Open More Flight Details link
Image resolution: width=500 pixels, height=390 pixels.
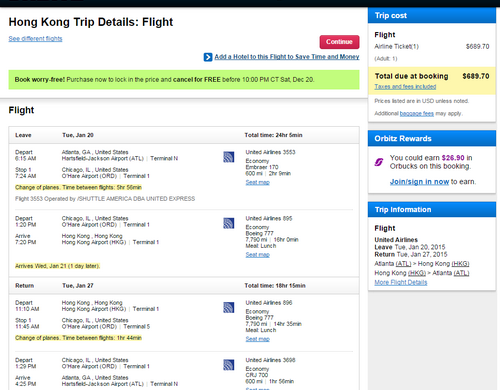coord(401,282)
